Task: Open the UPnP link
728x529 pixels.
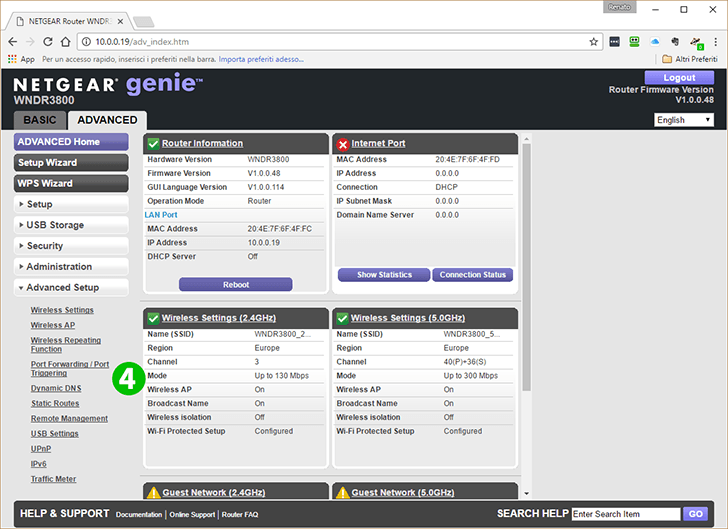Action: 41,449
